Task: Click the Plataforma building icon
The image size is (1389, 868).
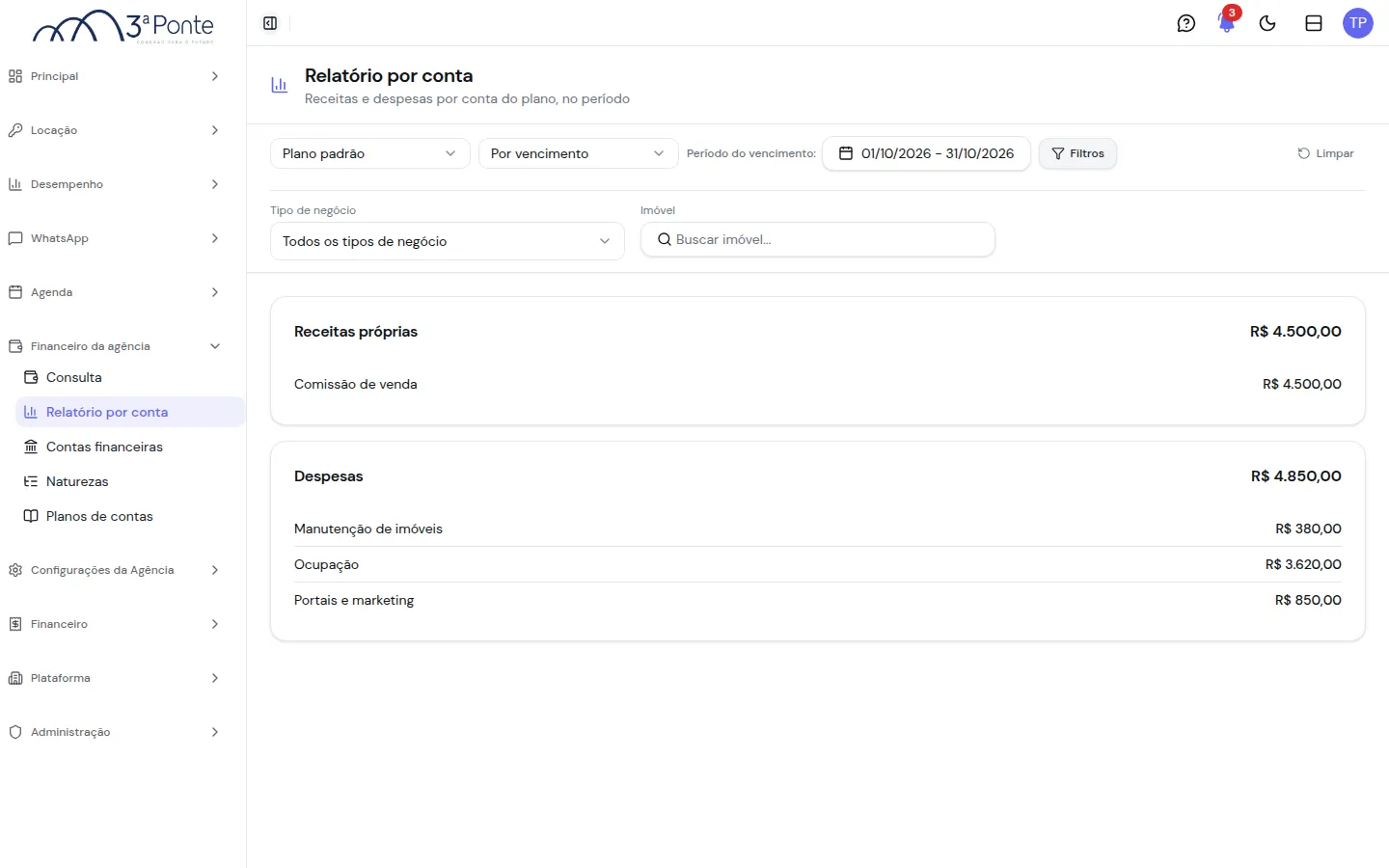Action: tap(15, 678)
